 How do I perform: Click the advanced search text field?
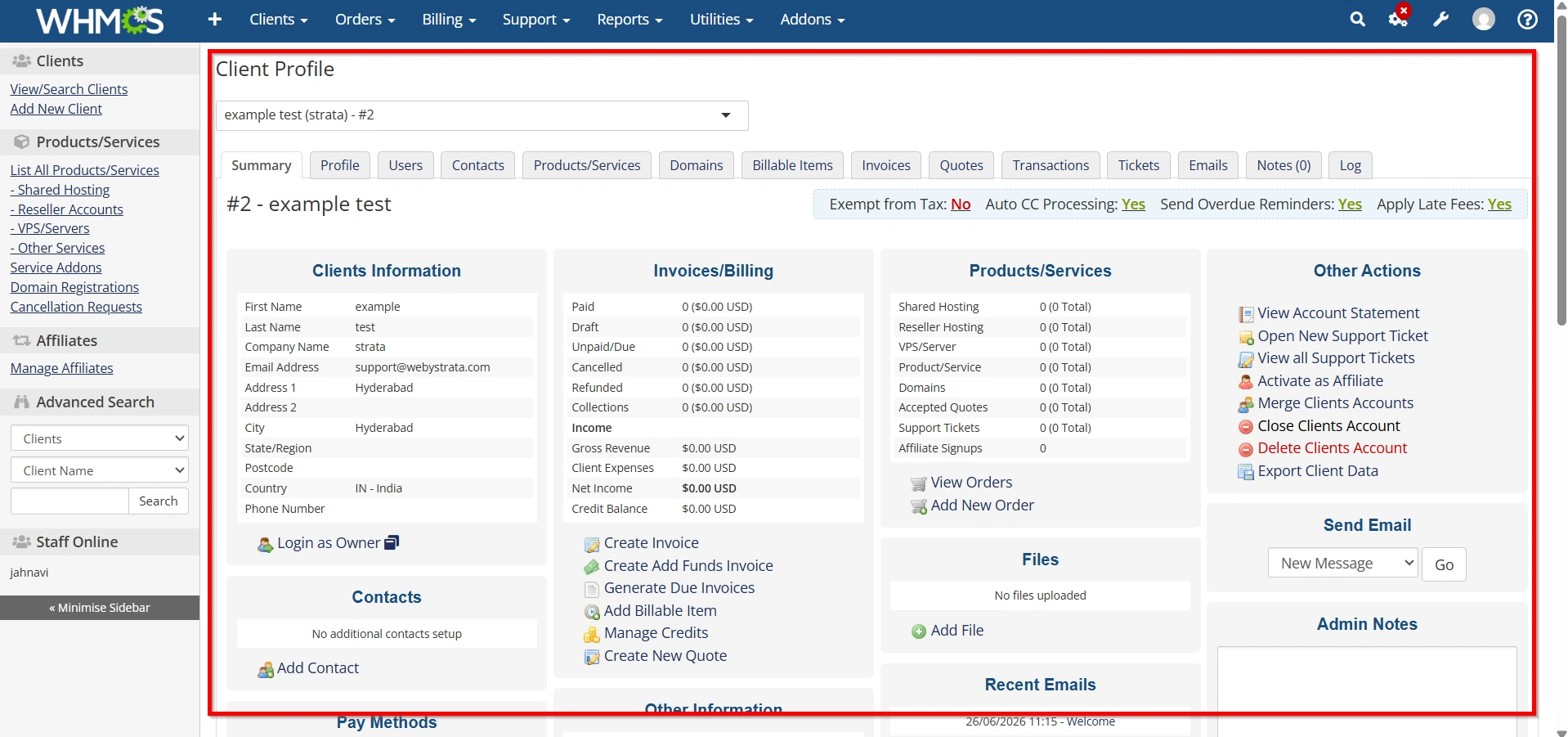pos(69,501)
